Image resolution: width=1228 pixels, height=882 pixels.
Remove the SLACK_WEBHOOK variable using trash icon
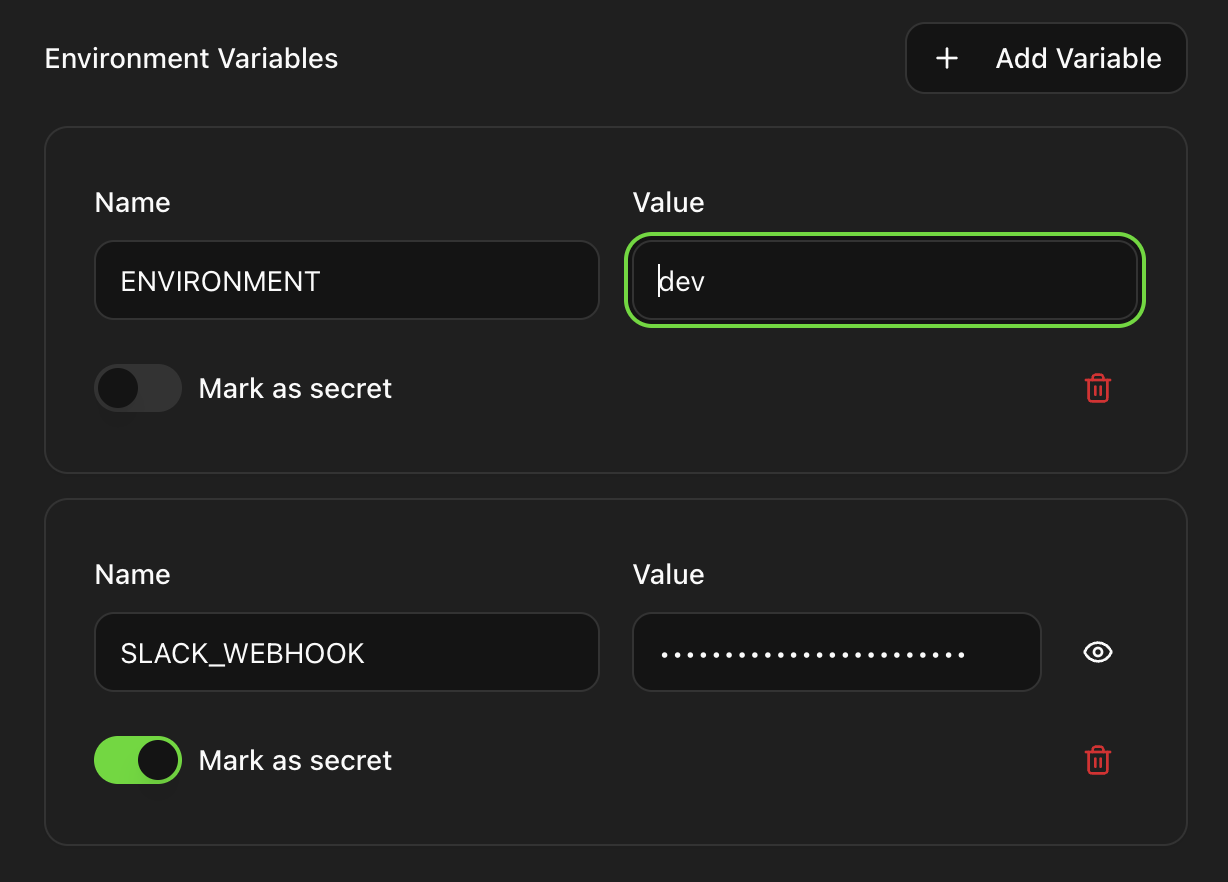tap(1097, 760)
